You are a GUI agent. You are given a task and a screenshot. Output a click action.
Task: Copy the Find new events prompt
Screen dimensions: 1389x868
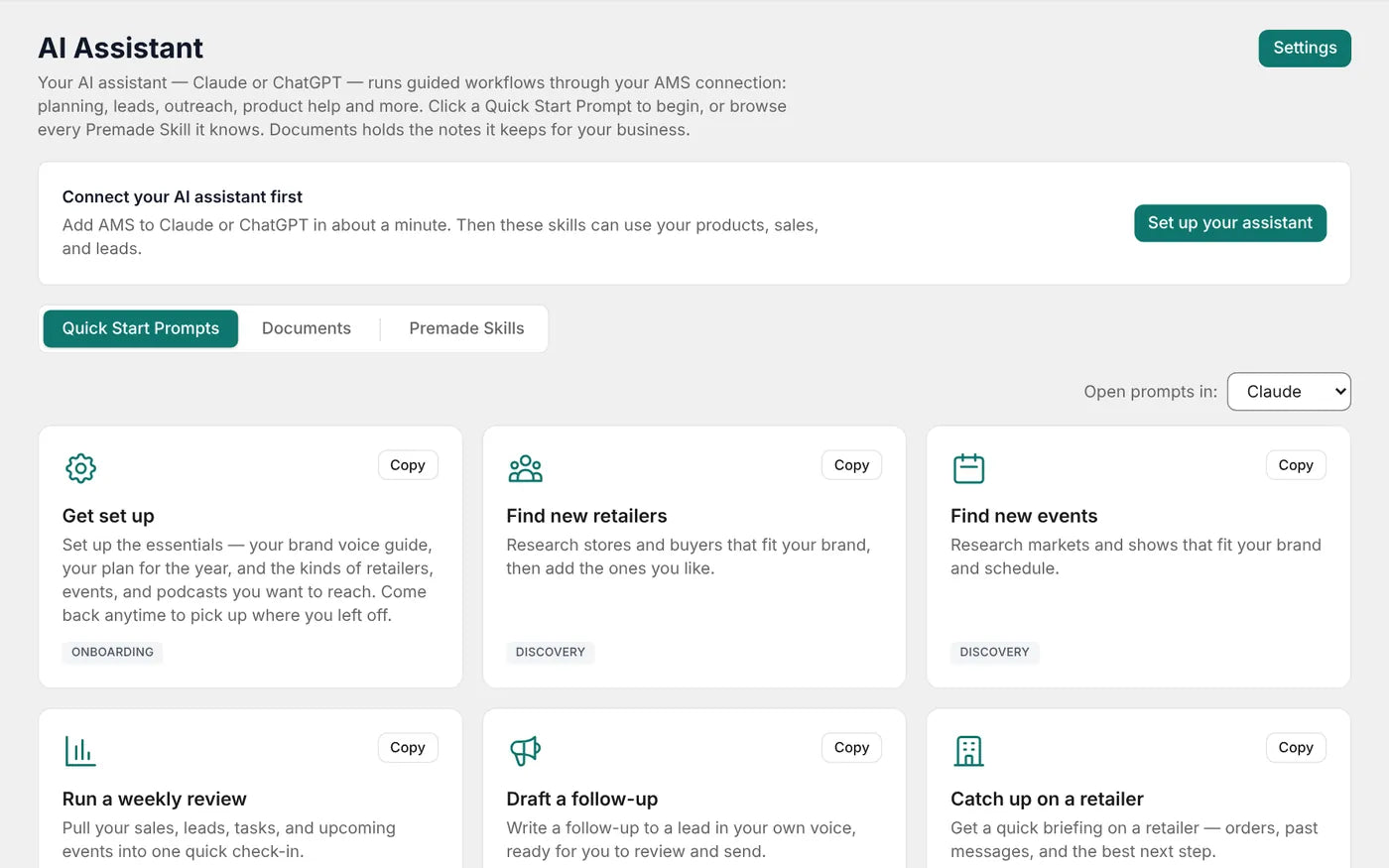(1296, 465)
